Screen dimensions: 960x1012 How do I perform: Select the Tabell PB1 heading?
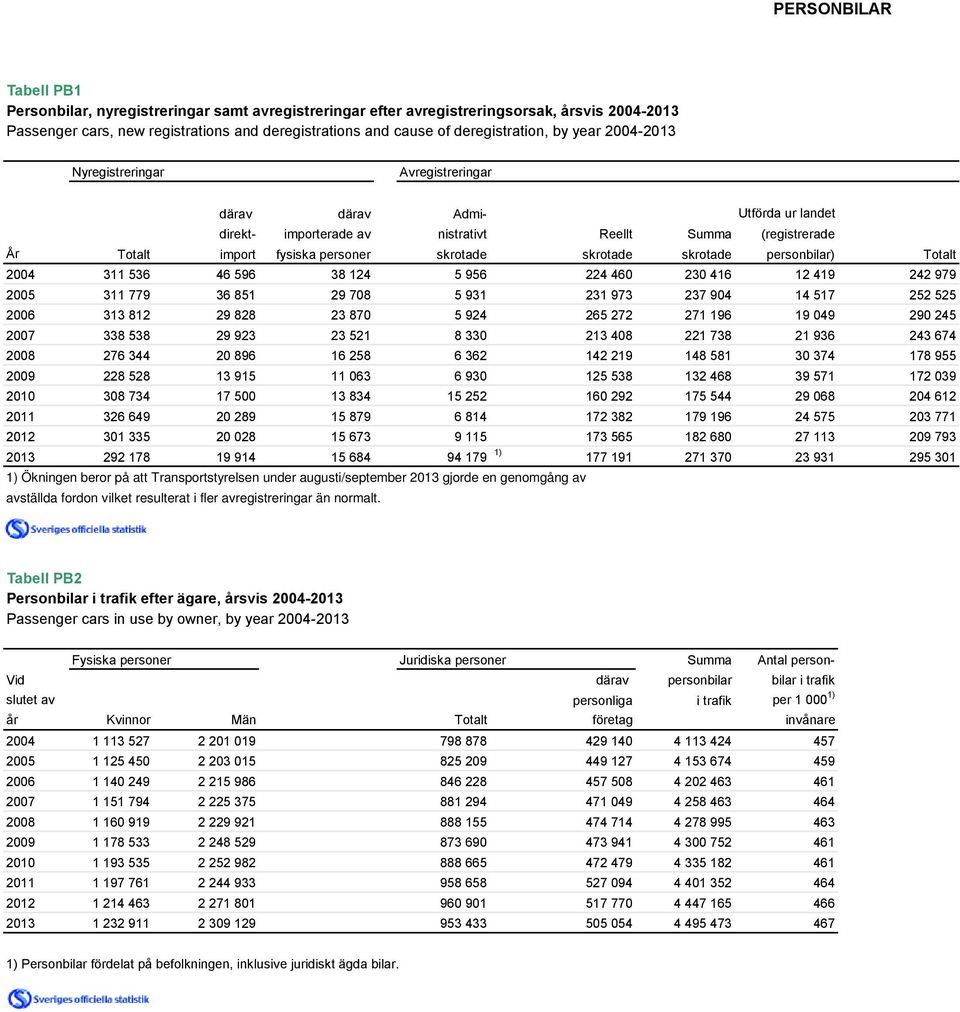pyautogui.click(x=44, y=90)
